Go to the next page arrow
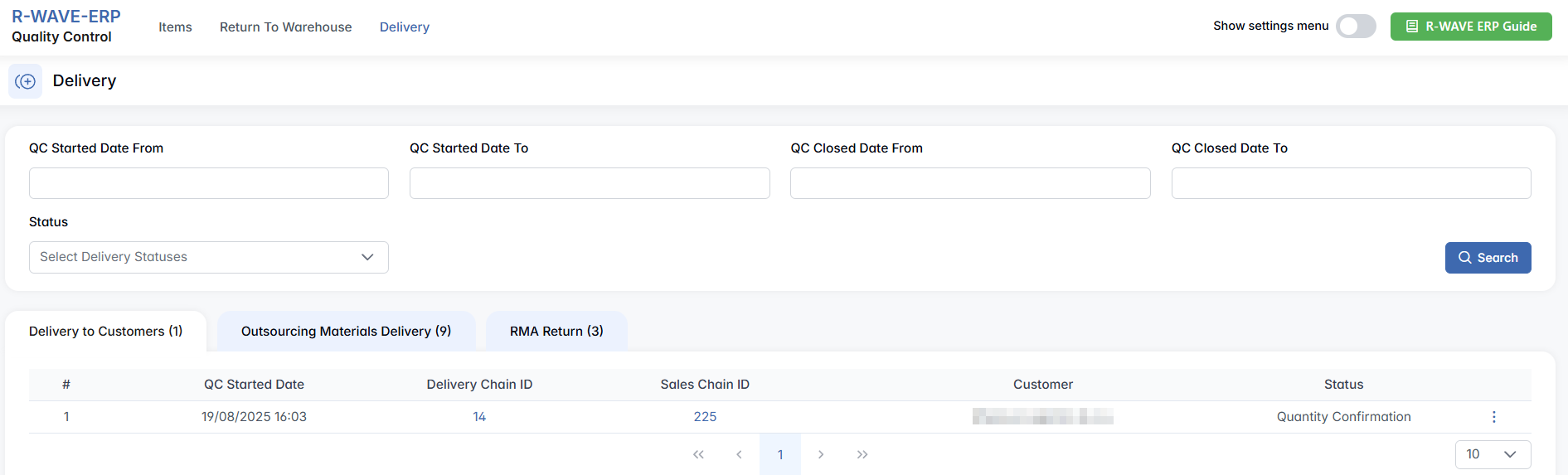Image resolution: width=1568 pixels, height=475 pixels. [x=821, y=454]
